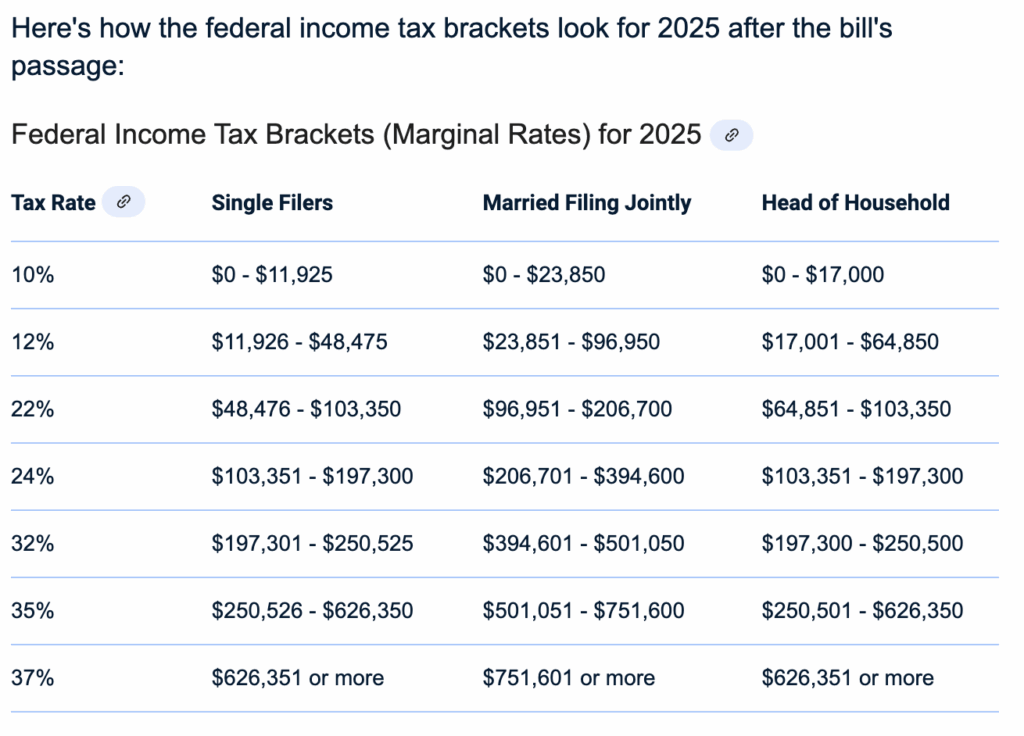
Task: Click the $64,851 - $103,350 head of household cell
Action: pyautogui.click(x=856, y=409)
